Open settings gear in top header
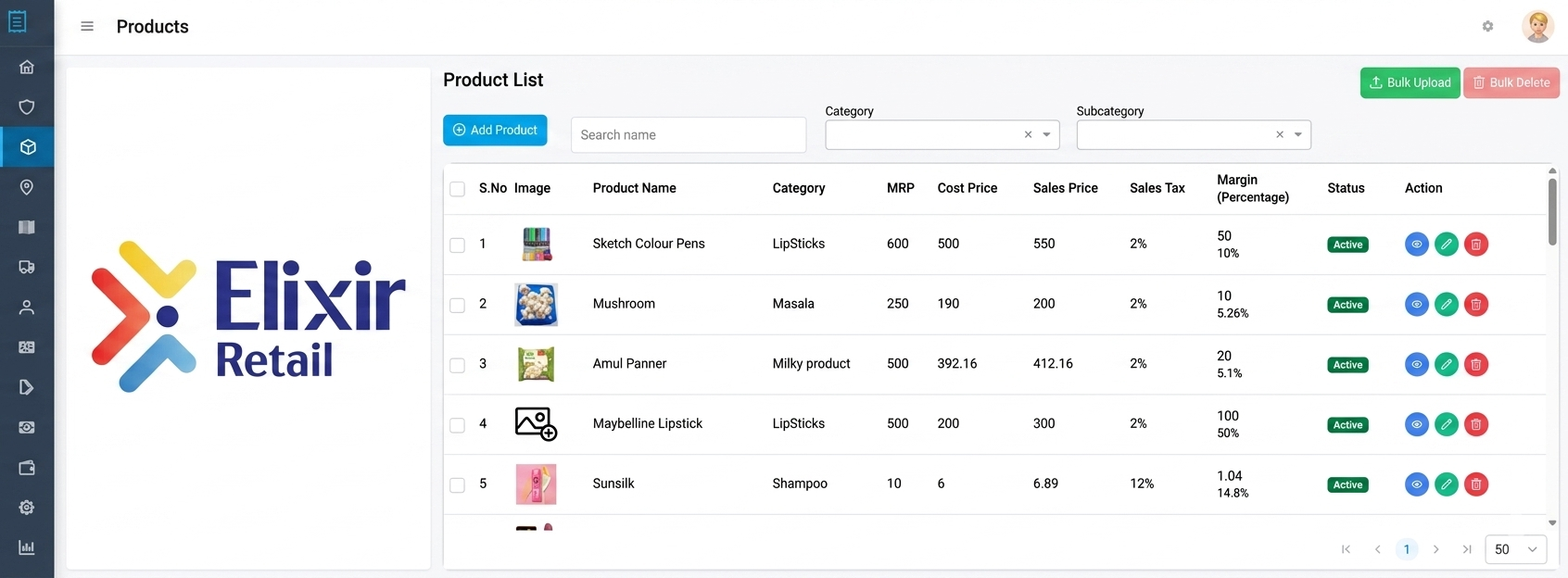1568x578 pixels. (x=1487, y=26)
